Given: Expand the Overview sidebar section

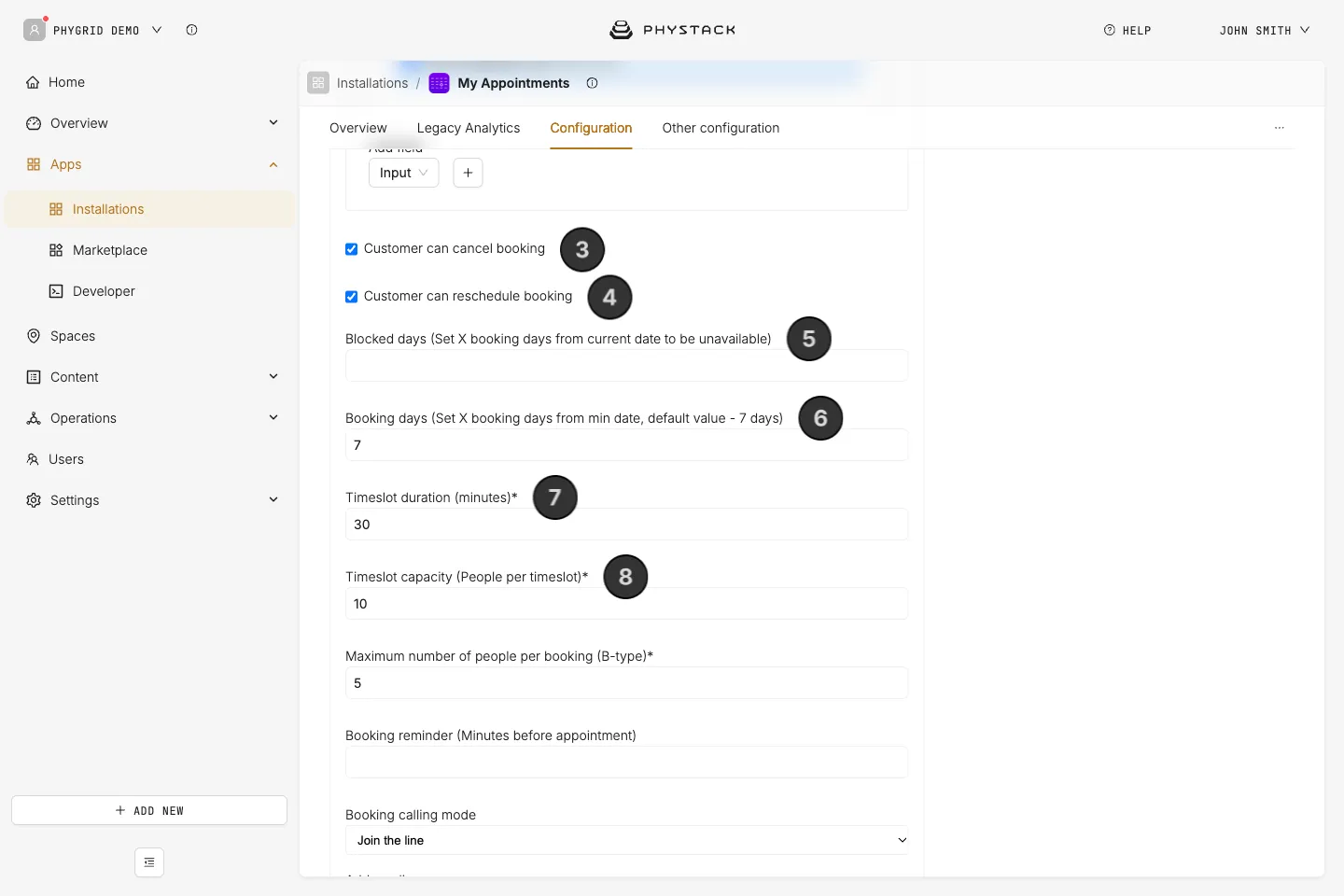Looking at the screenshot, I should pos(273,122).
